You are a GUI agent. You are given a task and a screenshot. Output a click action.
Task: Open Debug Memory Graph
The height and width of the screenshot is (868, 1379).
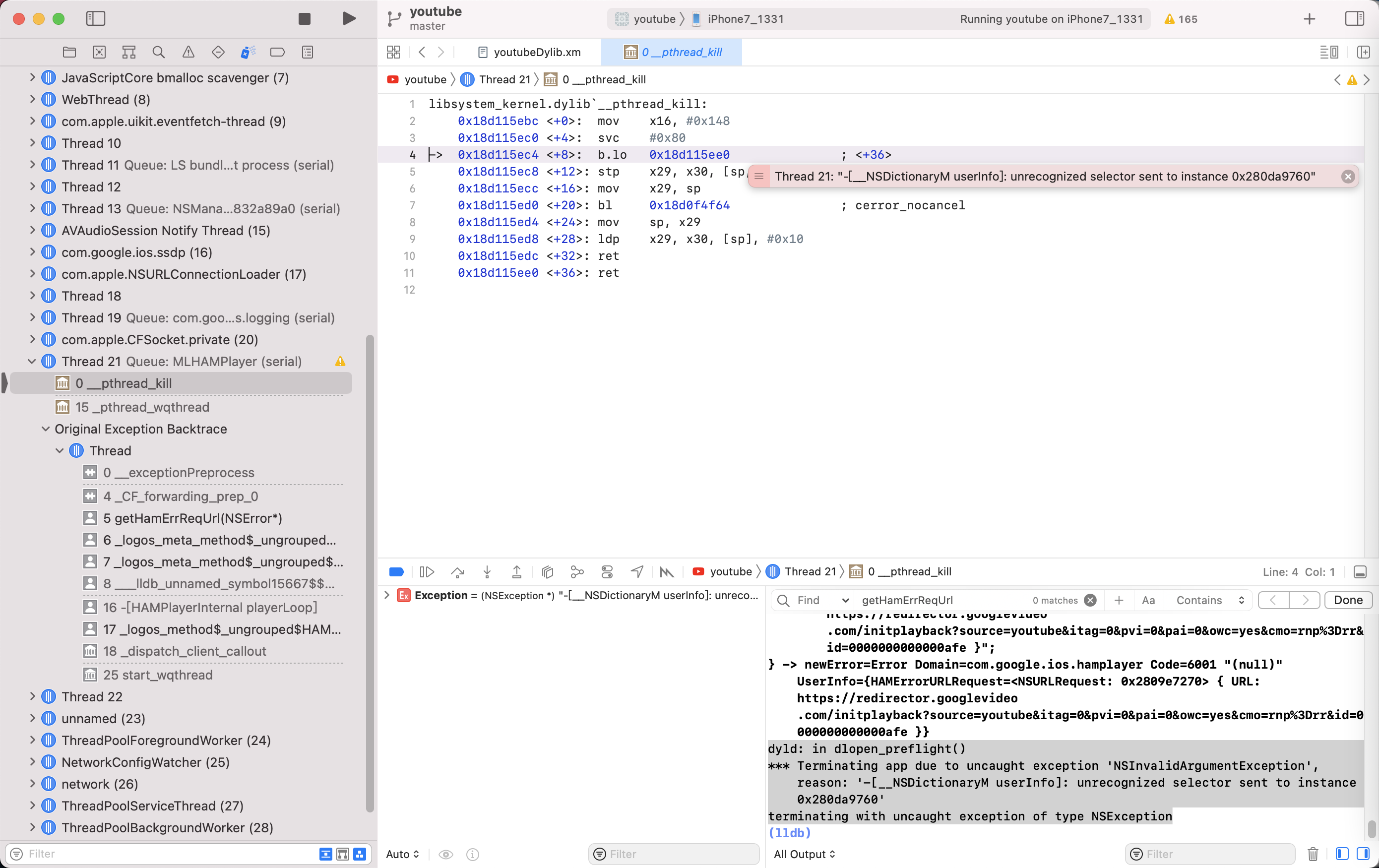pyautogui.click(x=577, y=571)
